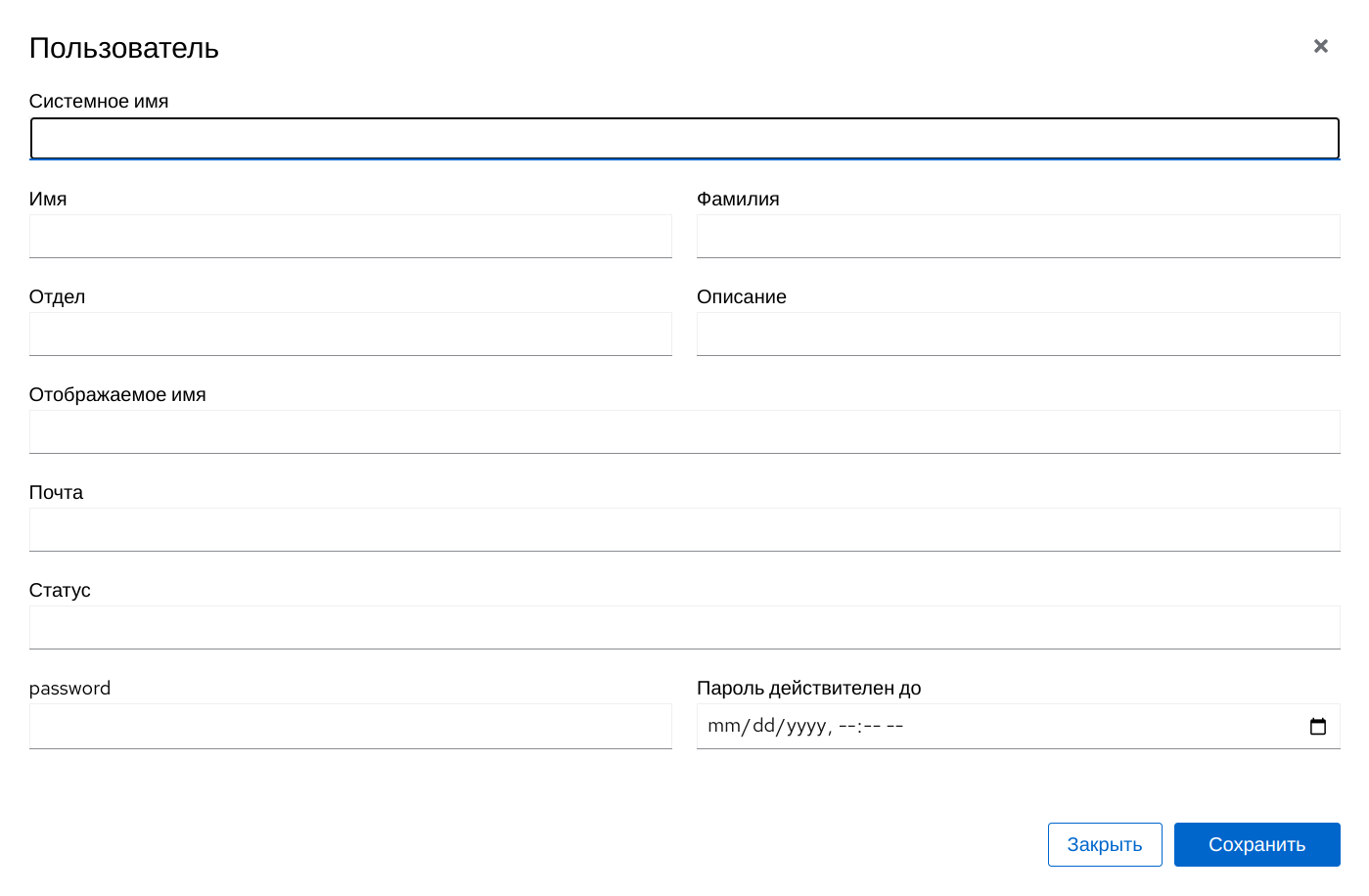
Task: Focus the Описание input field
Action: [1018, 335]
